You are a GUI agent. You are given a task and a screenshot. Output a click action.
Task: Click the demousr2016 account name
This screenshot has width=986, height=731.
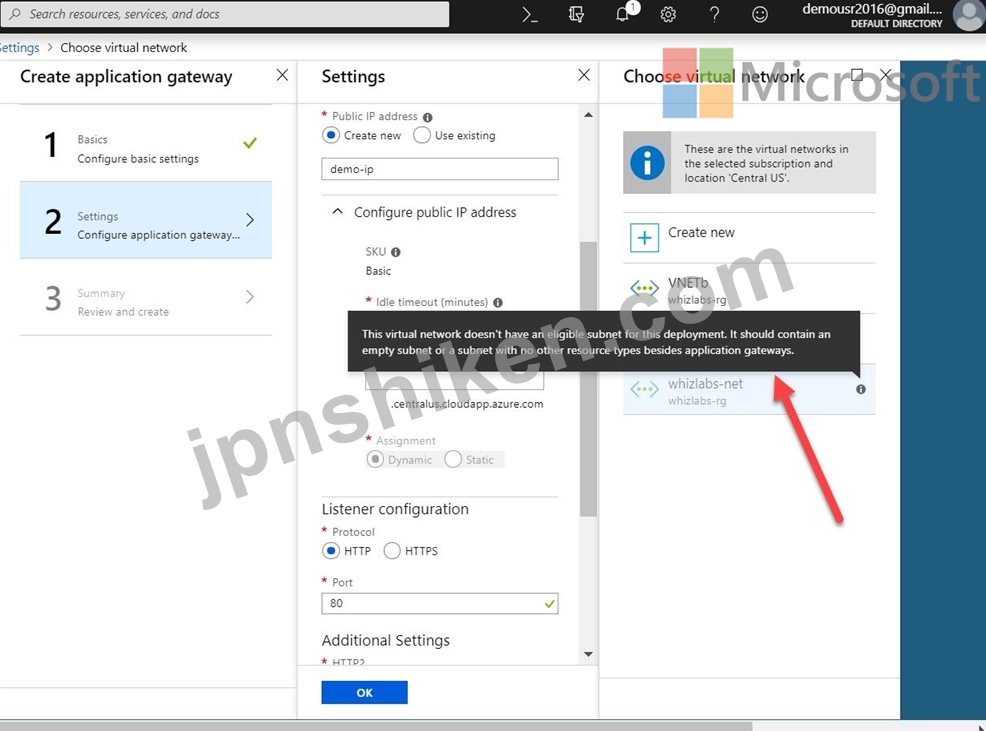[x=872, y=9]
